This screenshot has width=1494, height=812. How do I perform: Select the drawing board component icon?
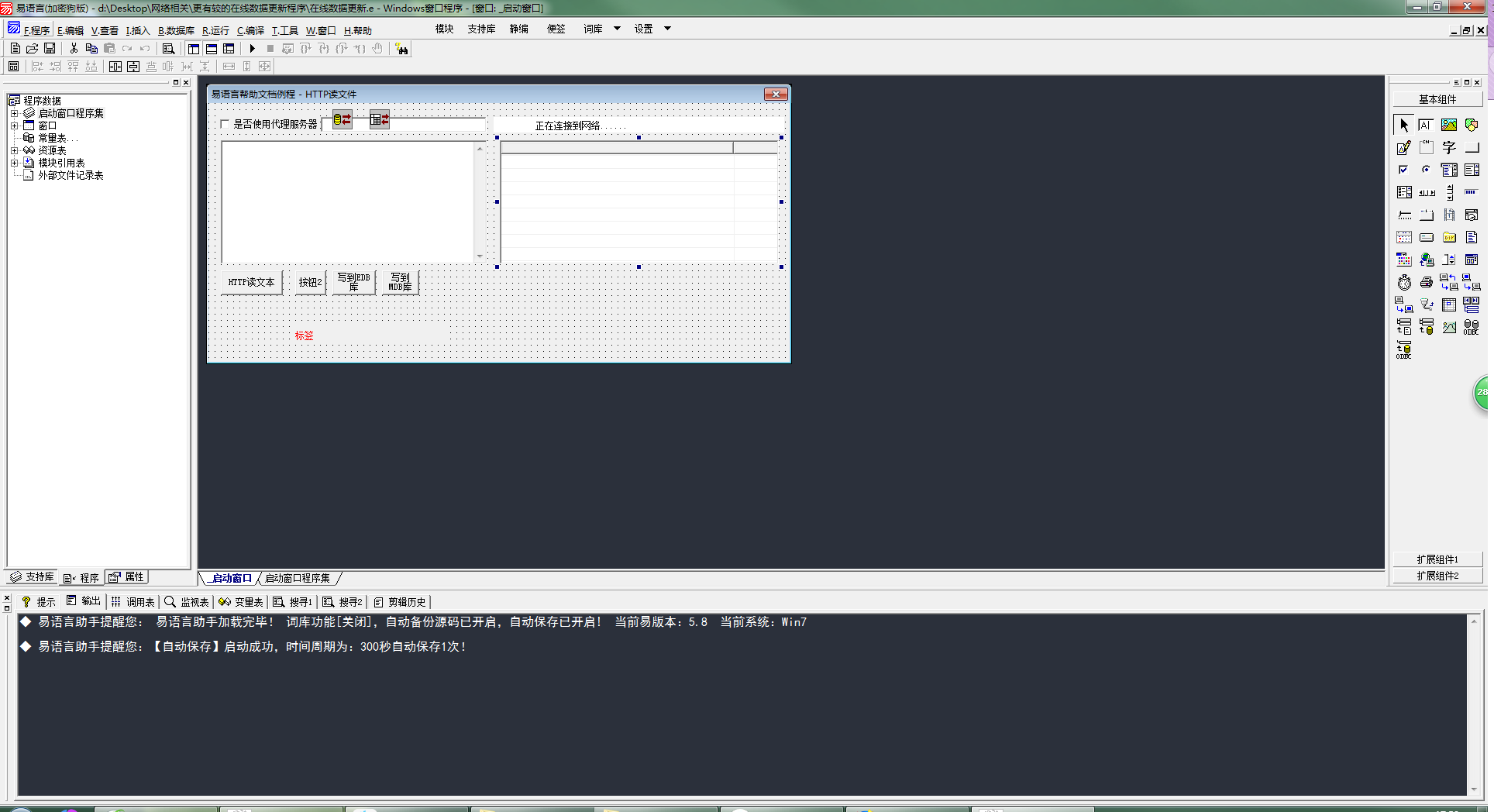point(1403,147)
